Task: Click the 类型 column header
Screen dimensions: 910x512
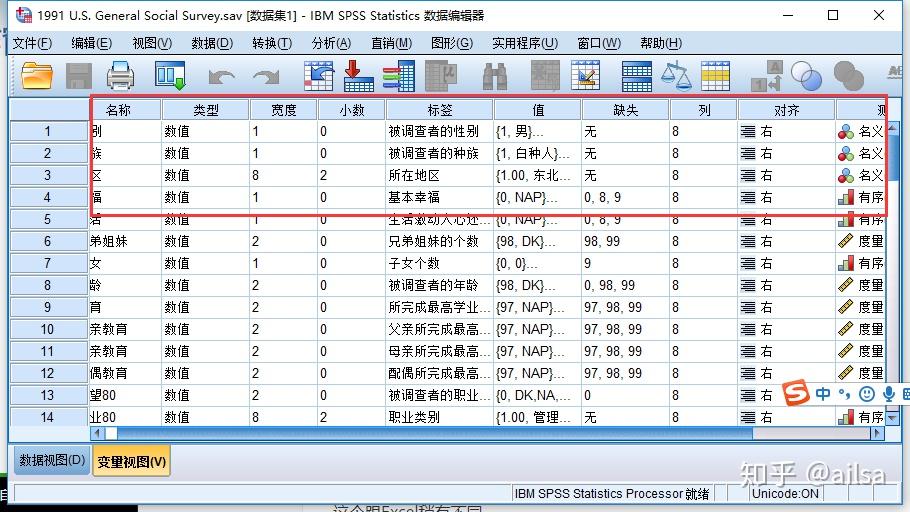Action: [x=205, y=110]
